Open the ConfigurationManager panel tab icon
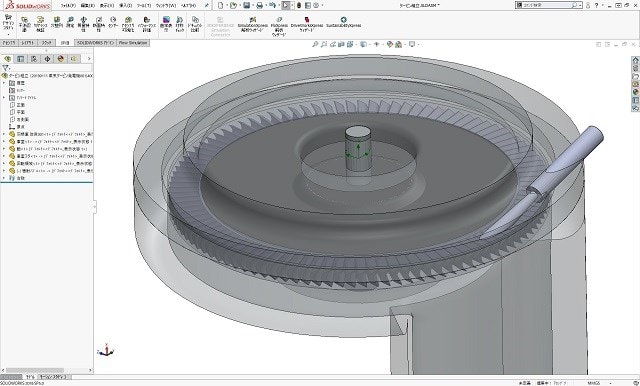 pyautogui.click(x=34, y=59)
